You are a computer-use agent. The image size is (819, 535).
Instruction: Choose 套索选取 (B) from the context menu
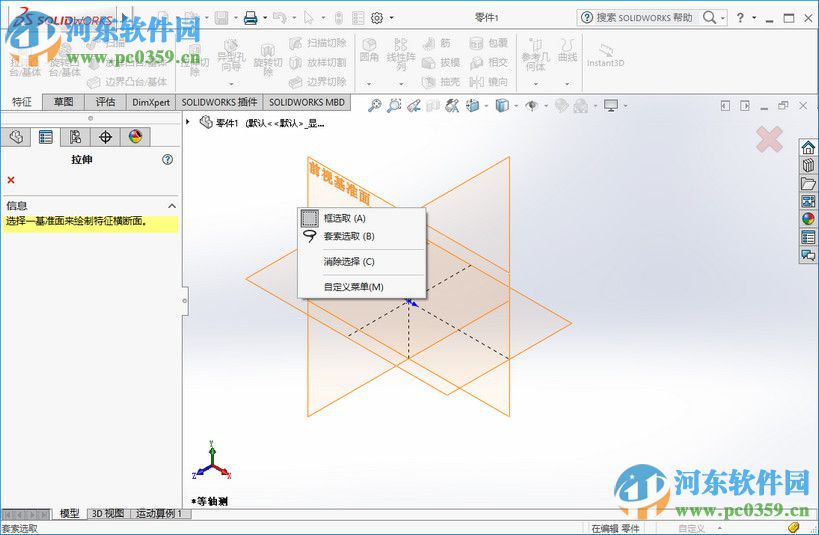pos(361,236)
